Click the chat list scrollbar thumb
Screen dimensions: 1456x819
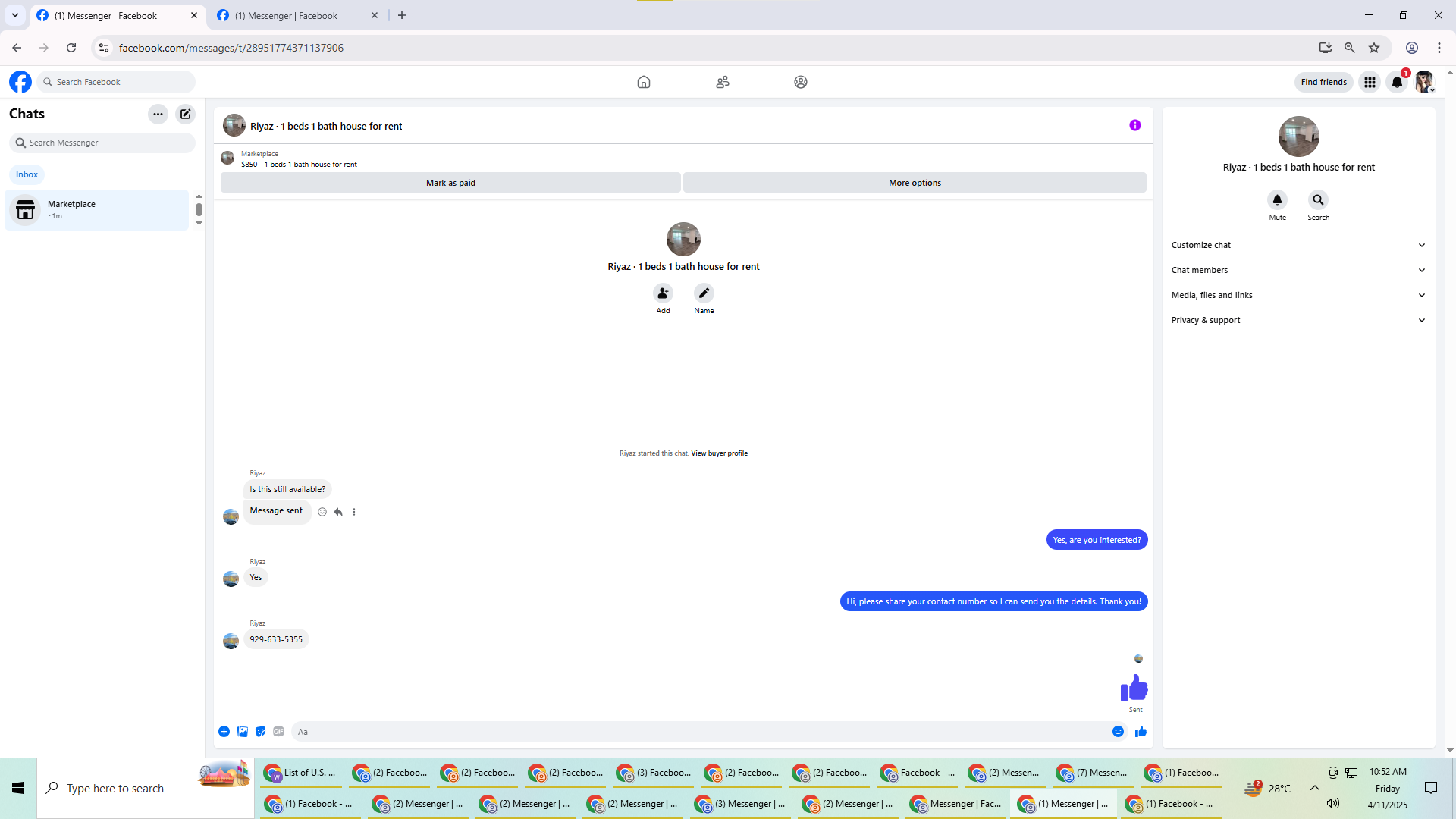pos(199,209)
